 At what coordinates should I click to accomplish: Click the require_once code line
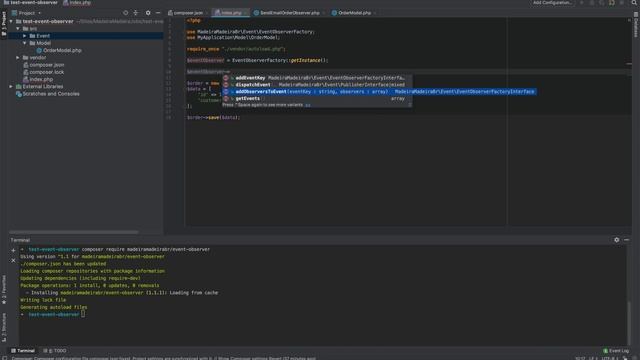236,49
